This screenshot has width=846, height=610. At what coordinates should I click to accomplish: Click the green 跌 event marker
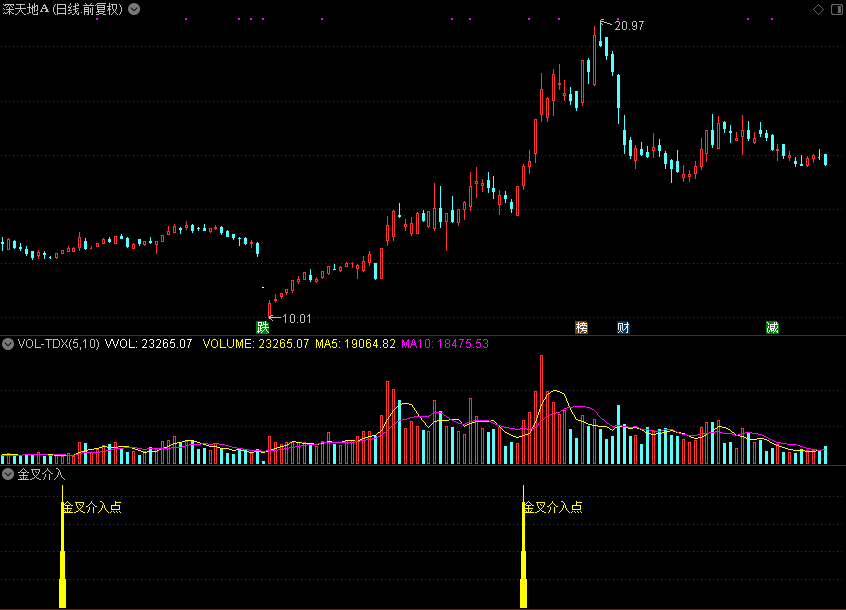263,327
